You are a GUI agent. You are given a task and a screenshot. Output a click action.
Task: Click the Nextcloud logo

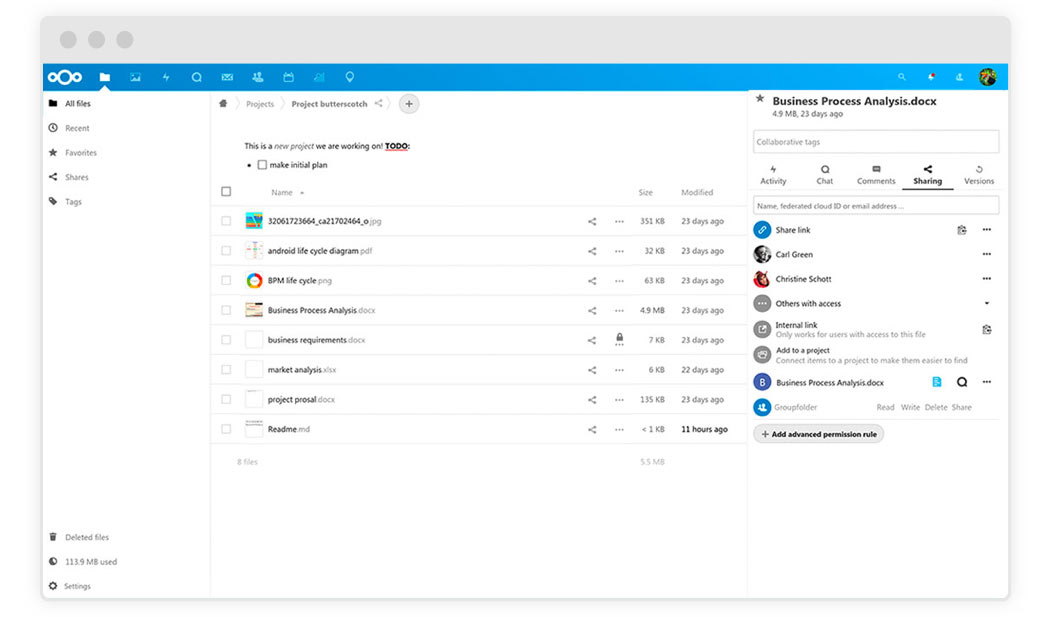[x=65, y=77]
